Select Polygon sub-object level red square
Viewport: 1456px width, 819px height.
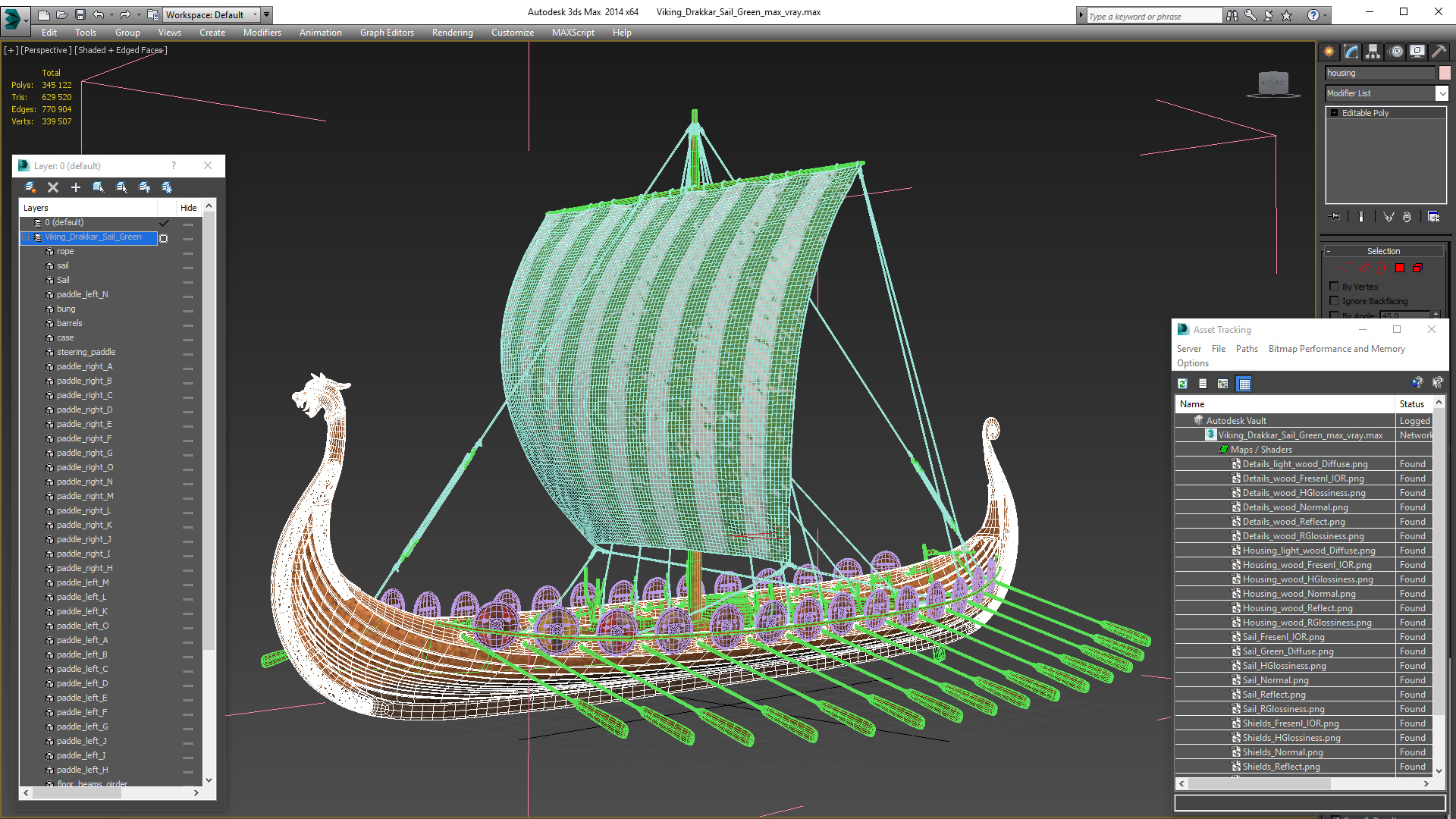click(1400, 268)
